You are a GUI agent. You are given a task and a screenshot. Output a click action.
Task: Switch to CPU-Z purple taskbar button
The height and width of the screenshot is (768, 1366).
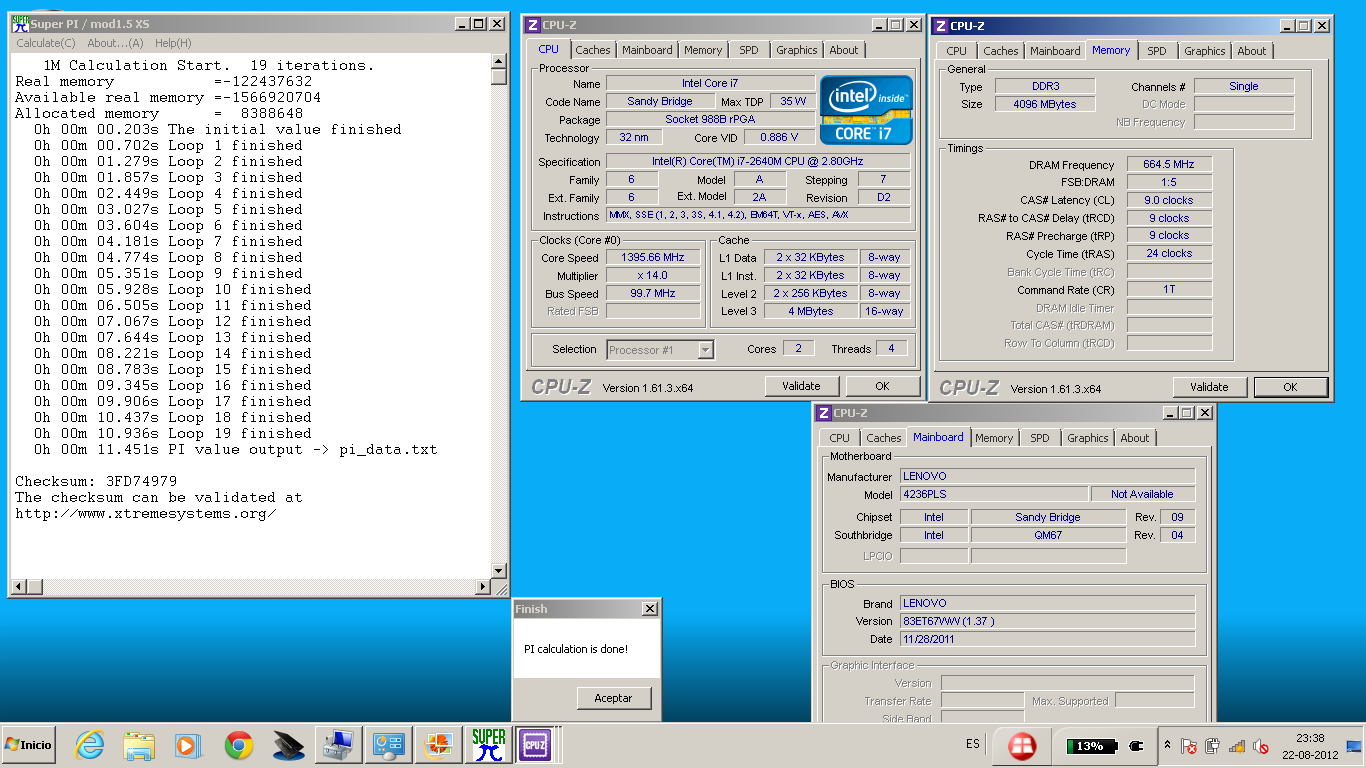pos(535,745)
